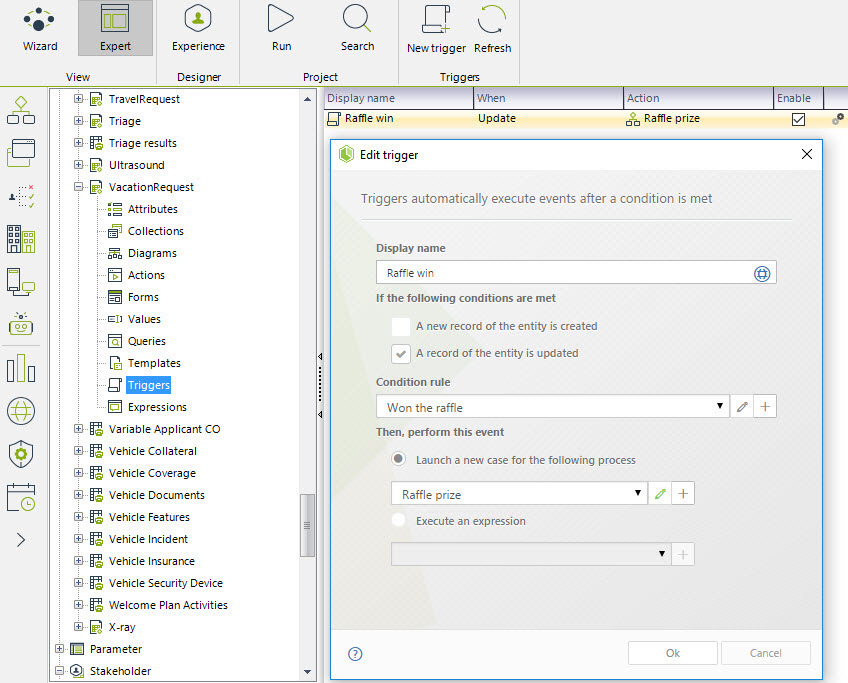Select Expressions under VacationRequest
Image resolution: width=848 pixels, height=683 pixels.
coord(157,407)
